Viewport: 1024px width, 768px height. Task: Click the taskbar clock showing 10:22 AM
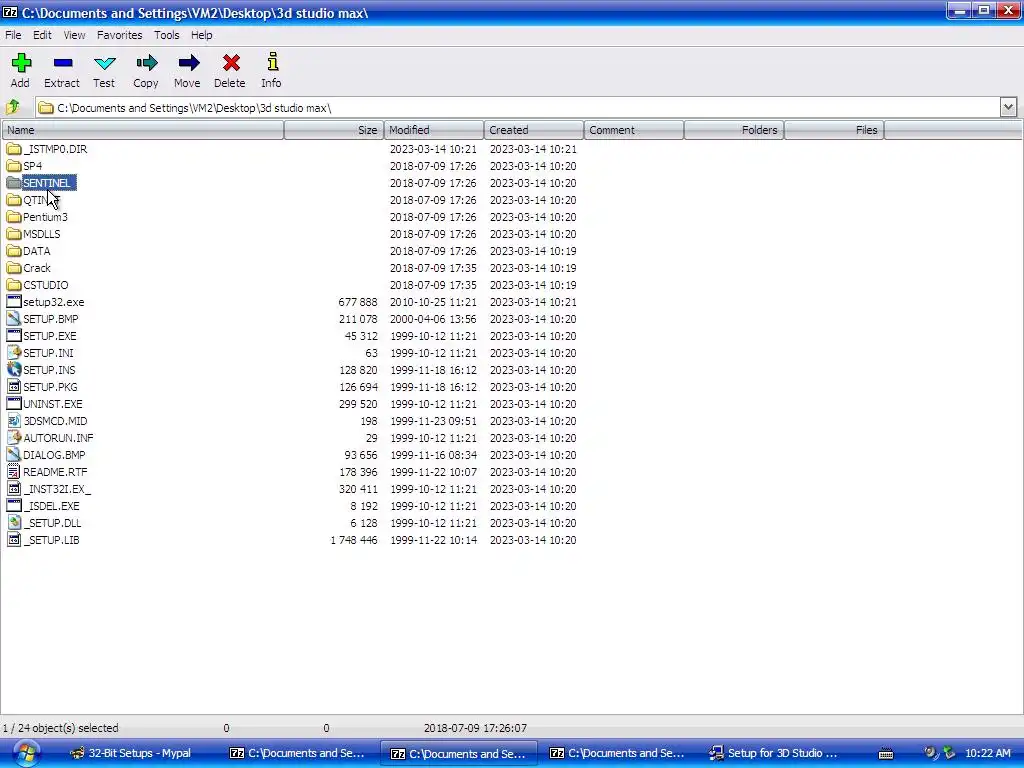(x=987, y=753)
